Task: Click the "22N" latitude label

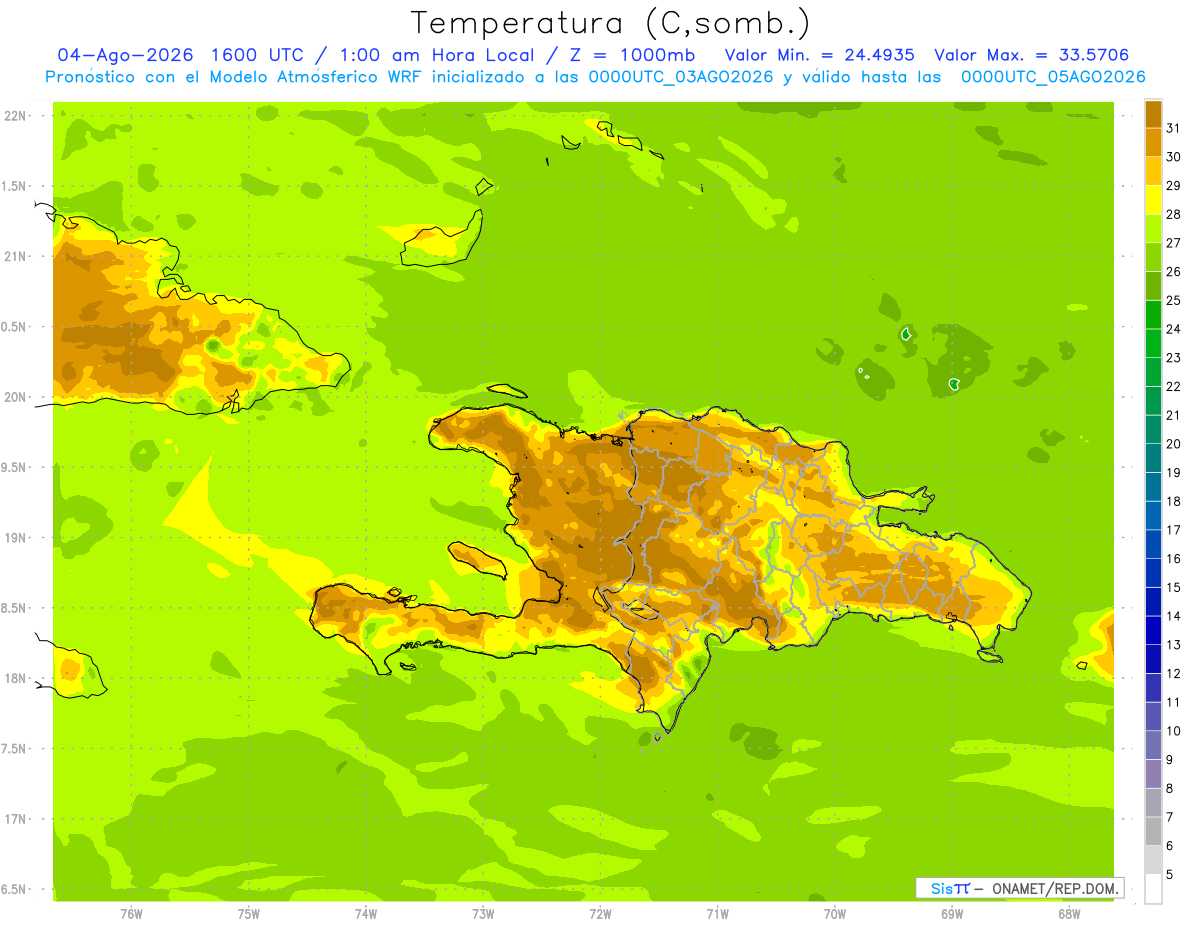Action: pos(15,116)
